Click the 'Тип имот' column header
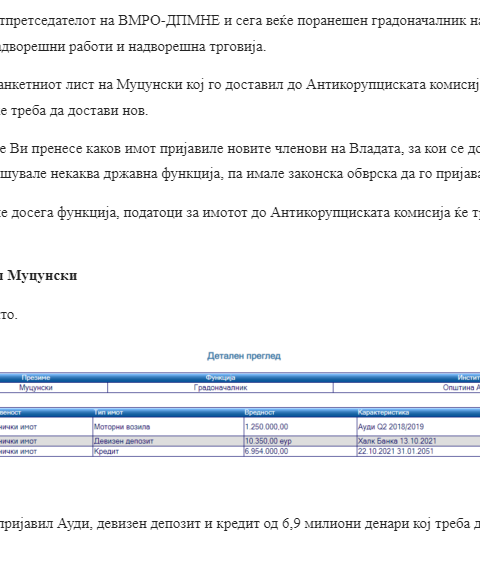This screenshot has height=562, width=480. click(x=108, y=413)
